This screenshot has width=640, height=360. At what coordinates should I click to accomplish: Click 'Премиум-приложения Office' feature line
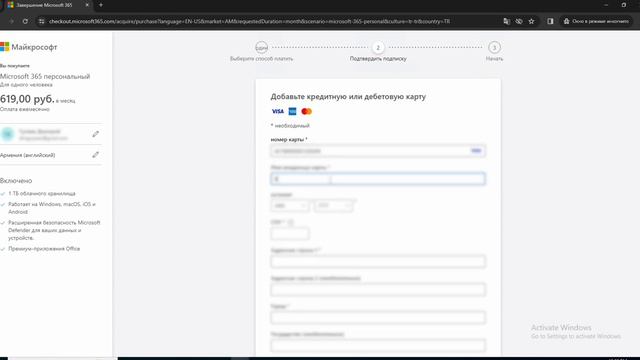click(x=44, y=249)
